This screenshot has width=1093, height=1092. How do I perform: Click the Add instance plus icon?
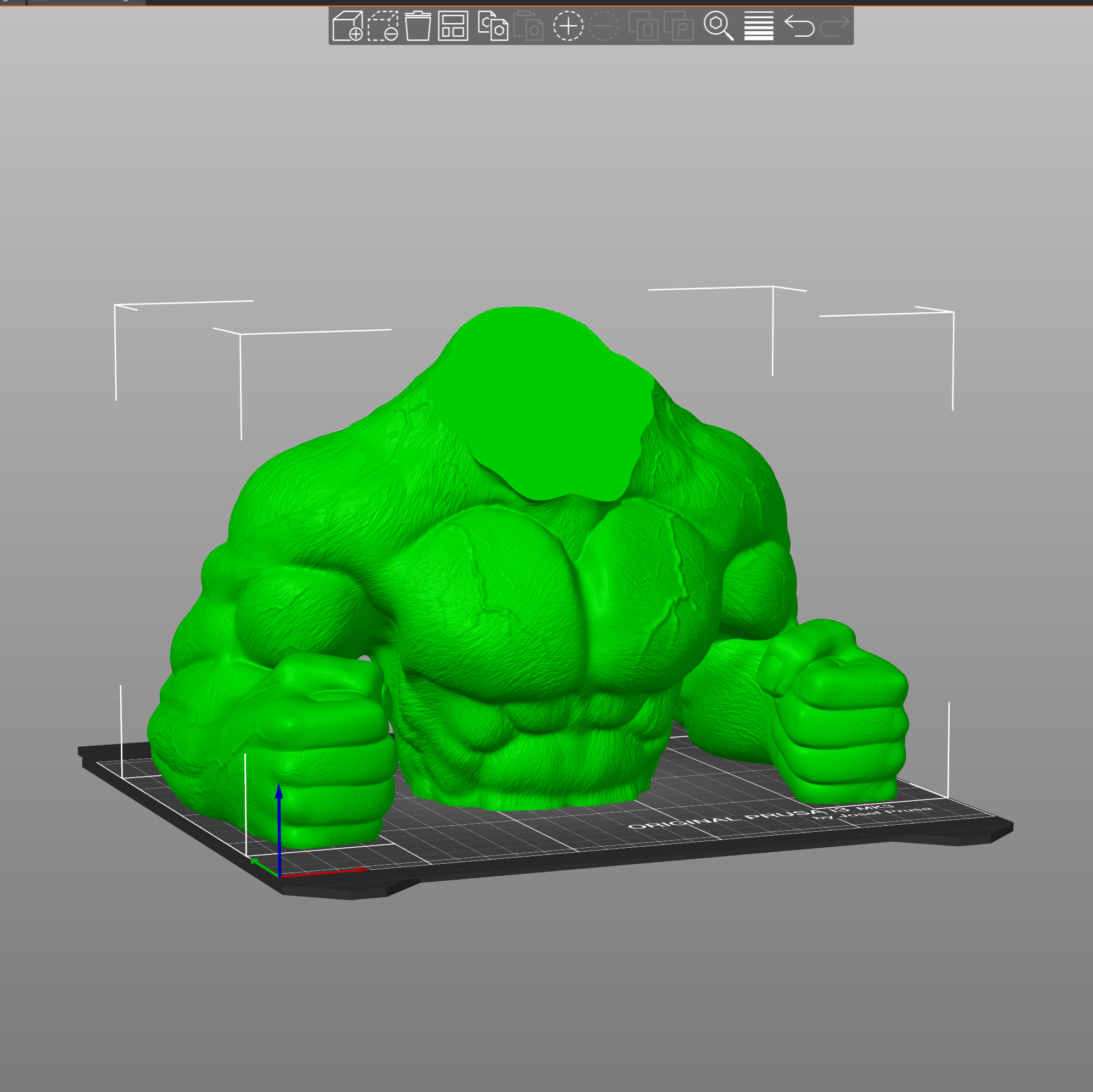click(x=568, y=26)
